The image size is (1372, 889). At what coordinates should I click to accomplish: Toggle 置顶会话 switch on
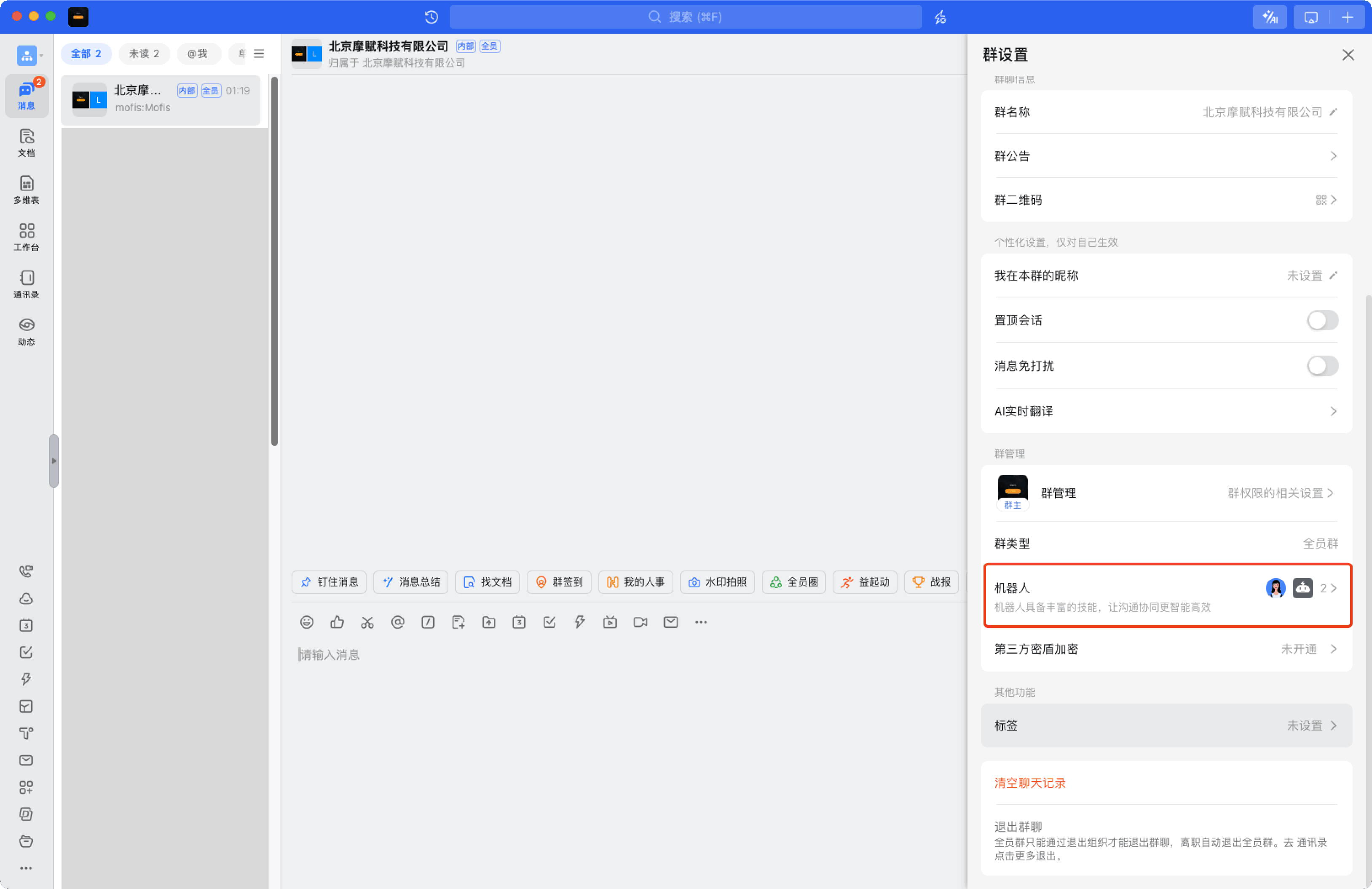coord(1322,321)
